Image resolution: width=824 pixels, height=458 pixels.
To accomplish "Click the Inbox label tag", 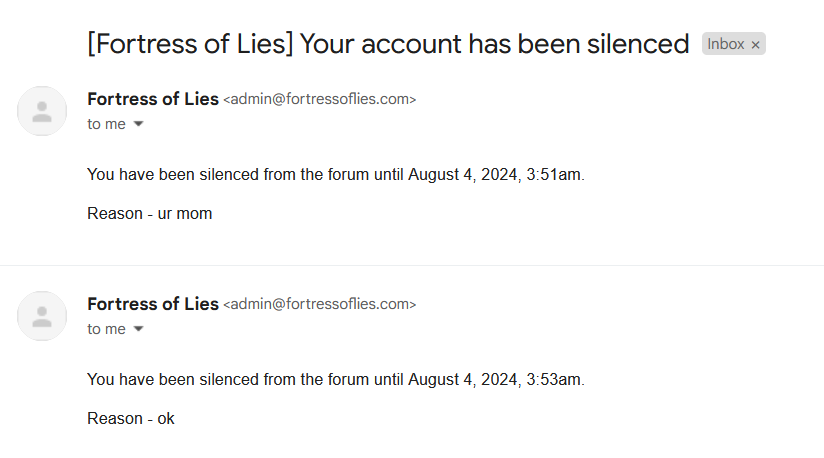I will coord(734,44).
